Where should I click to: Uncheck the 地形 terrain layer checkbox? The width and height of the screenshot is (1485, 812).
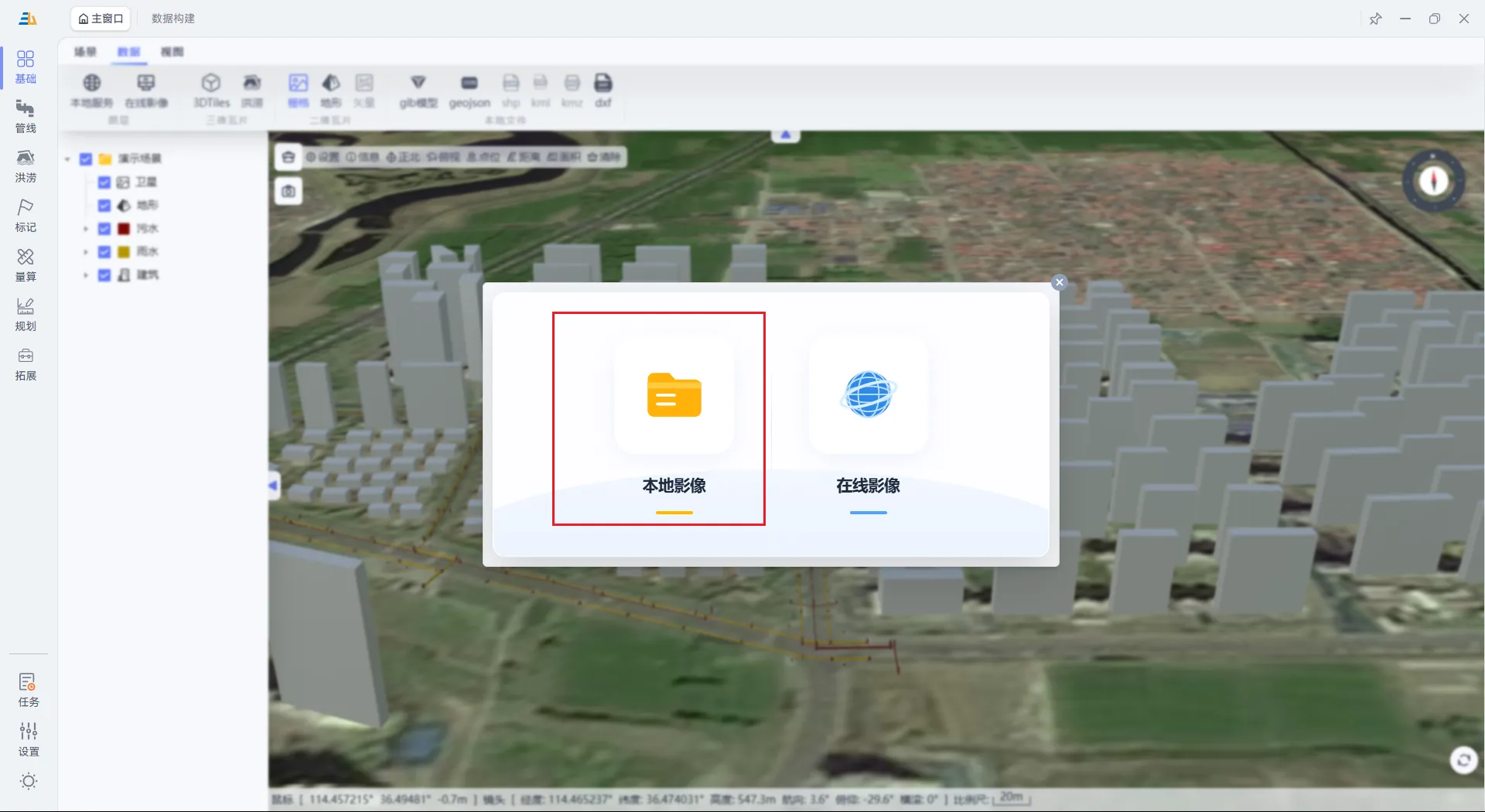click(x=104, y=205)
